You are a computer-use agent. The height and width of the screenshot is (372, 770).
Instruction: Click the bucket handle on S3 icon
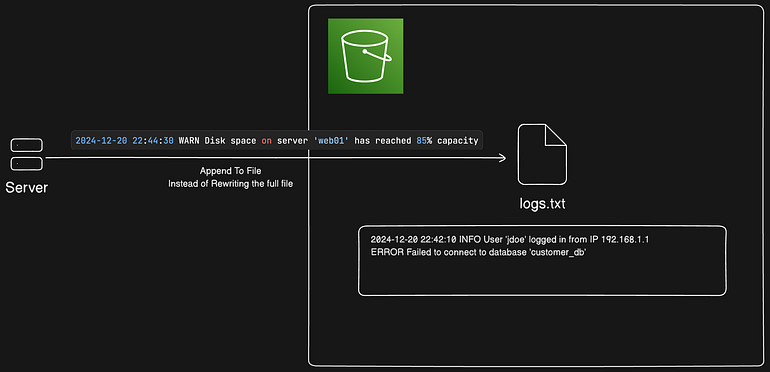click(378, 54)
